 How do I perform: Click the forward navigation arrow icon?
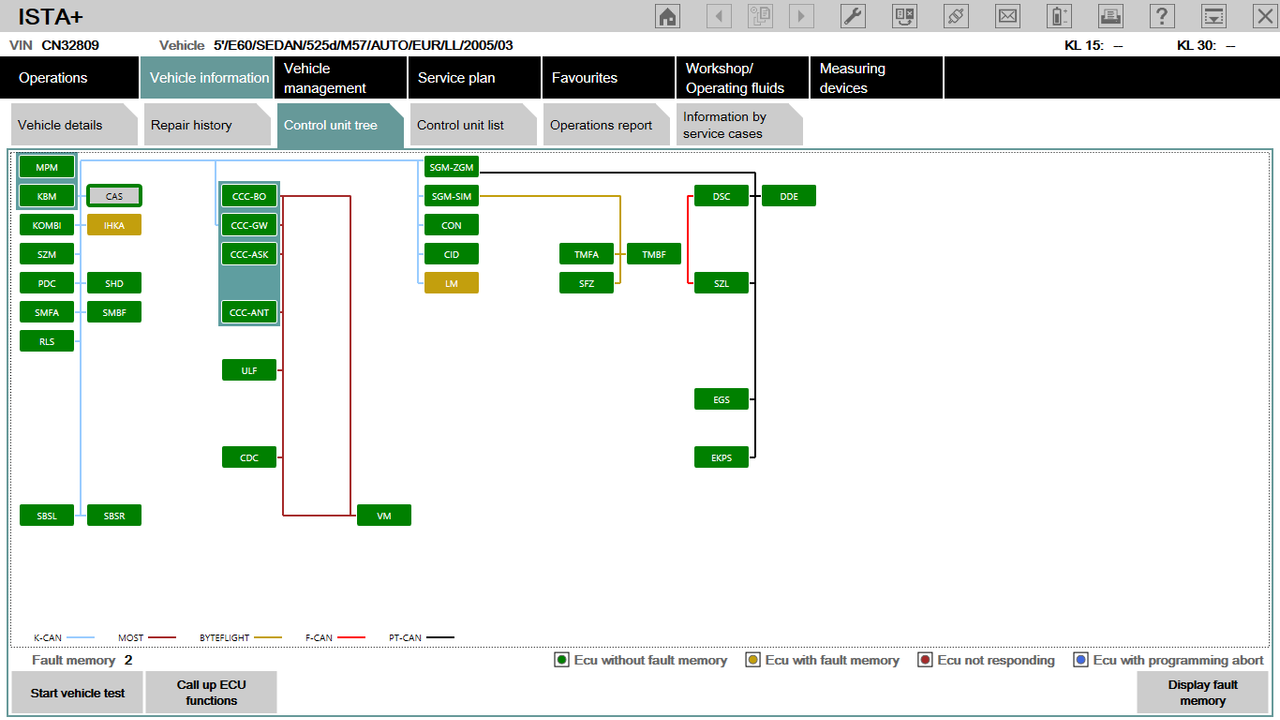[801, 15]
